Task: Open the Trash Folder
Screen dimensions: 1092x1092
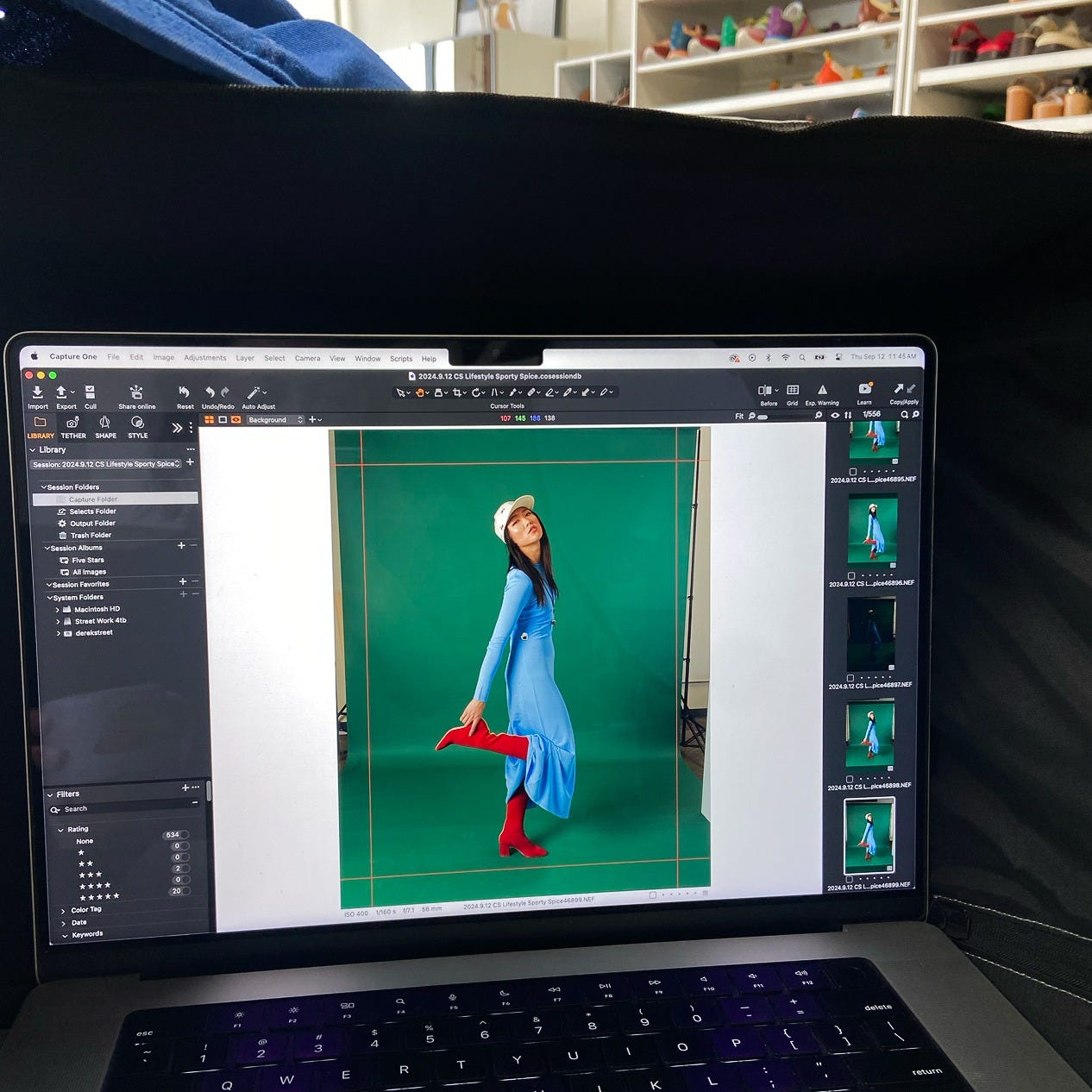Action: click(x=91, y=536)
